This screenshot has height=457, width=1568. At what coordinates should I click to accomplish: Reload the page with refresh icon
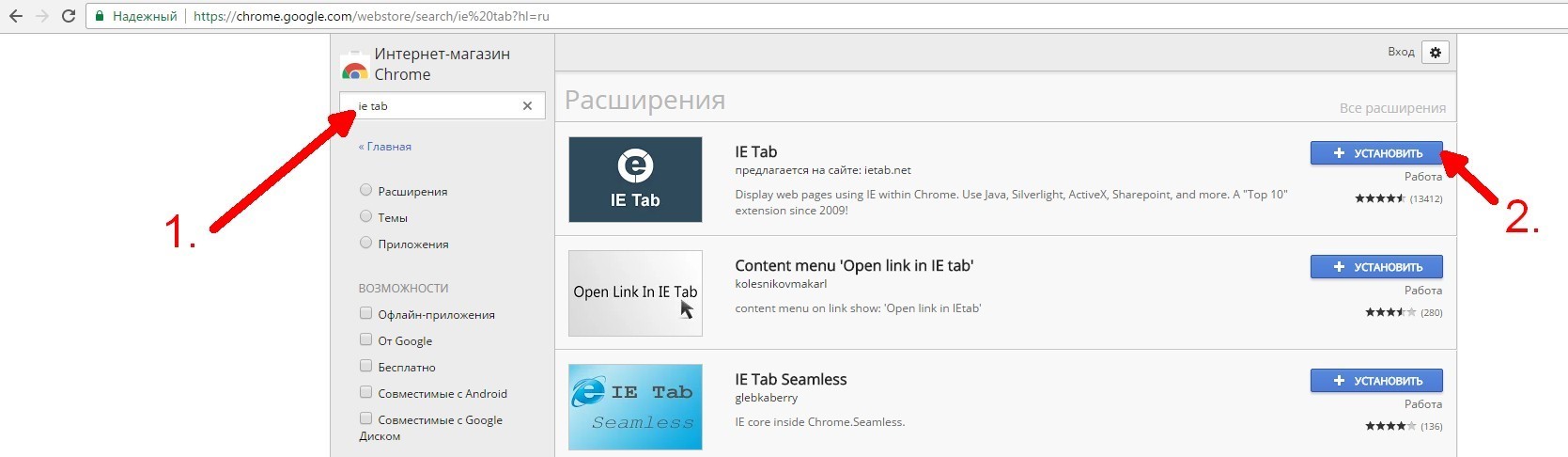pos(68,16)
